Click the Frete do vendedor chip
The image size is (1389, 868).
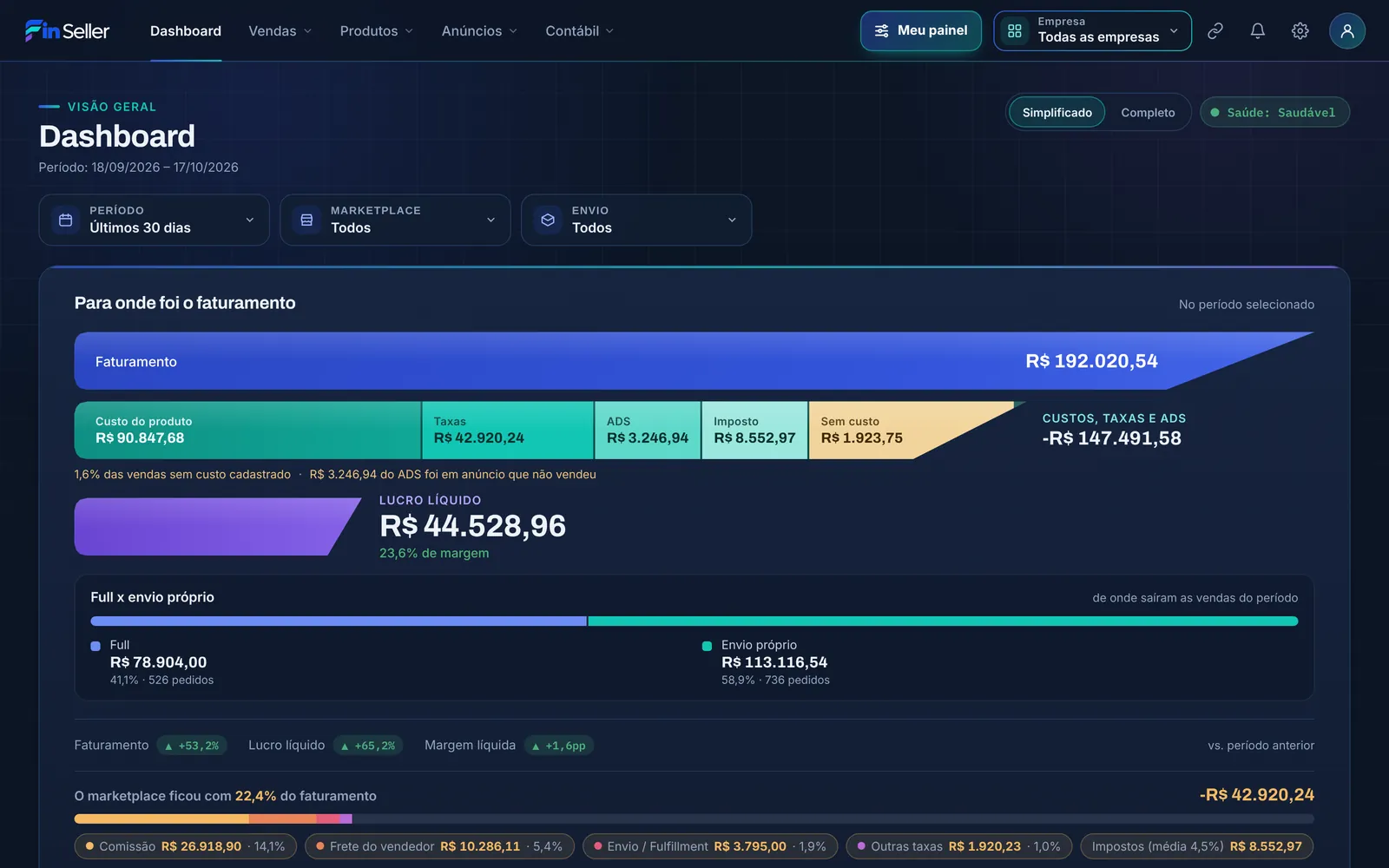coord(439,846)
